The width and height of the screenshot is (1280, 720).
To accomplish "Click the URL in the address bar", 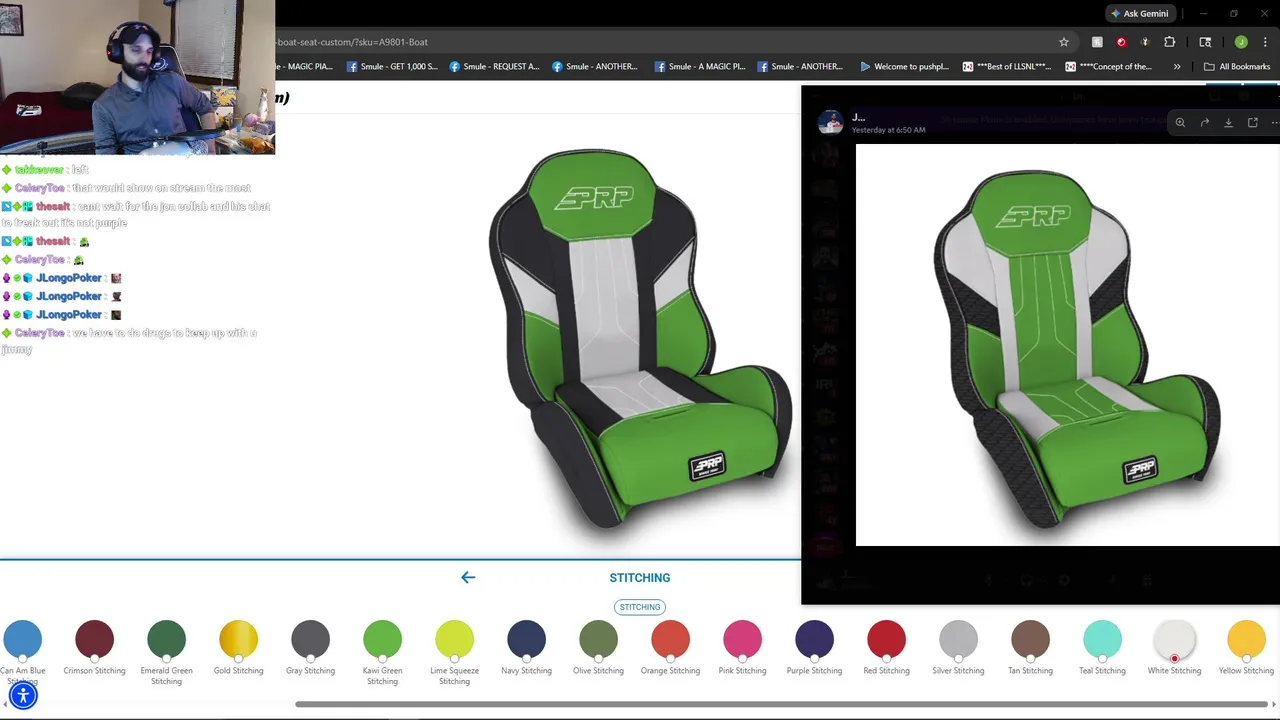I will [352, 42].
